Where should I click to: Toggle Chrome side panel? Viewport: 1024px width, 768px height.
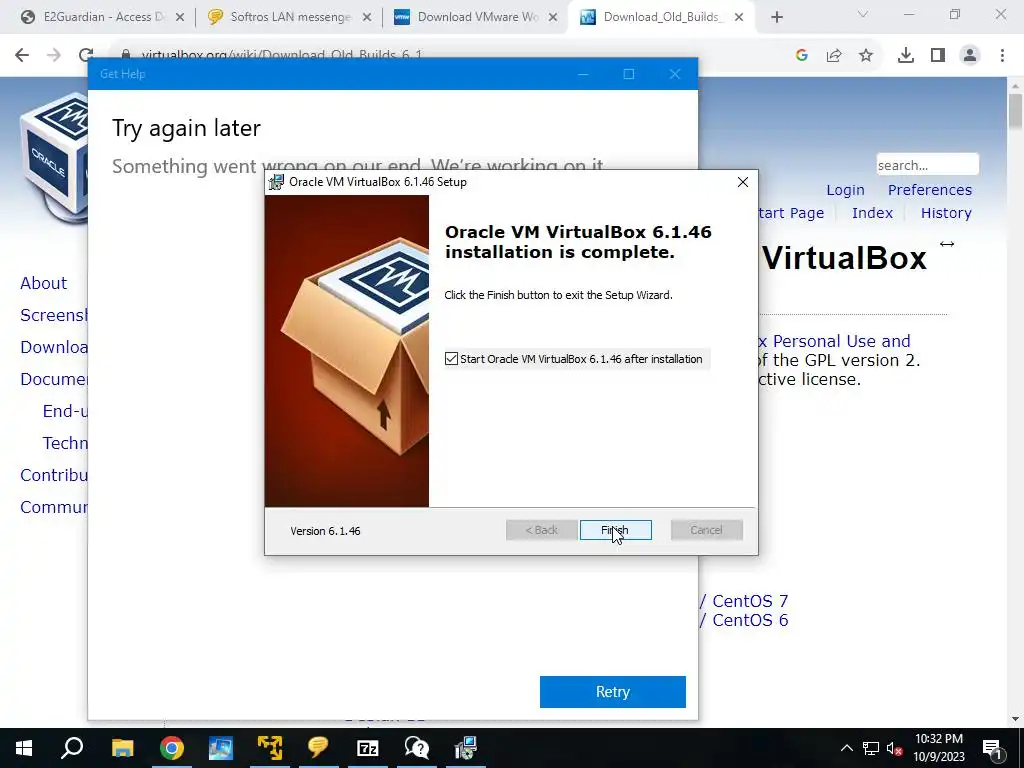(938, 56)
